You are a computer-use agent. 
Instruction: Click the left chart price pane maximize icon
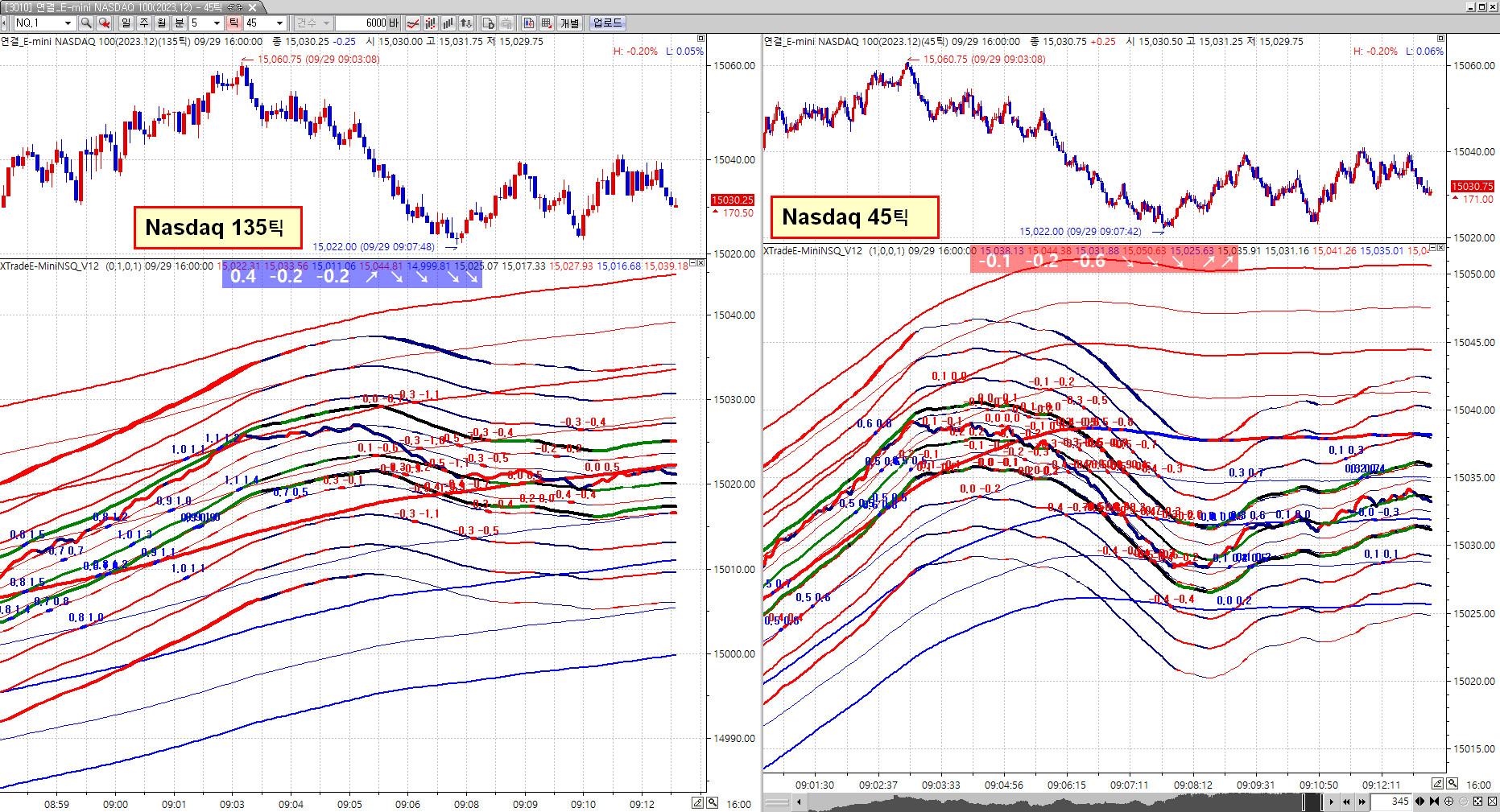point(700,38)
